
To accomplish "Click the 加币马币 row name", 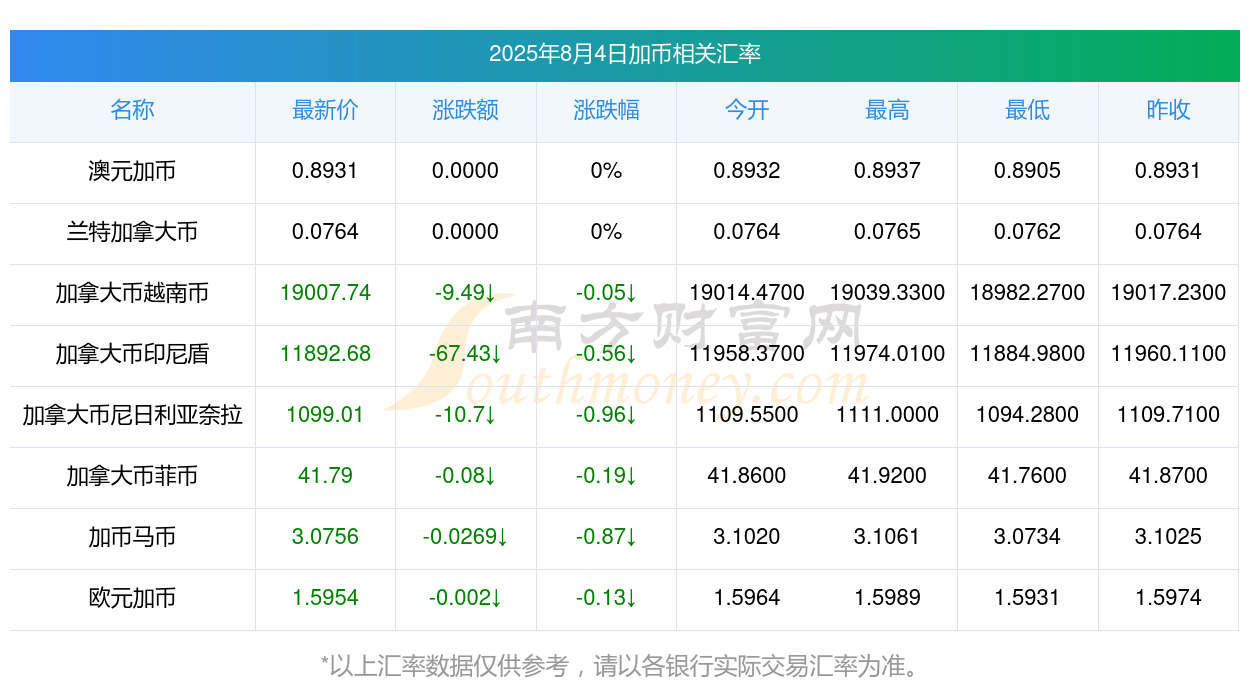I will point(132,537).
